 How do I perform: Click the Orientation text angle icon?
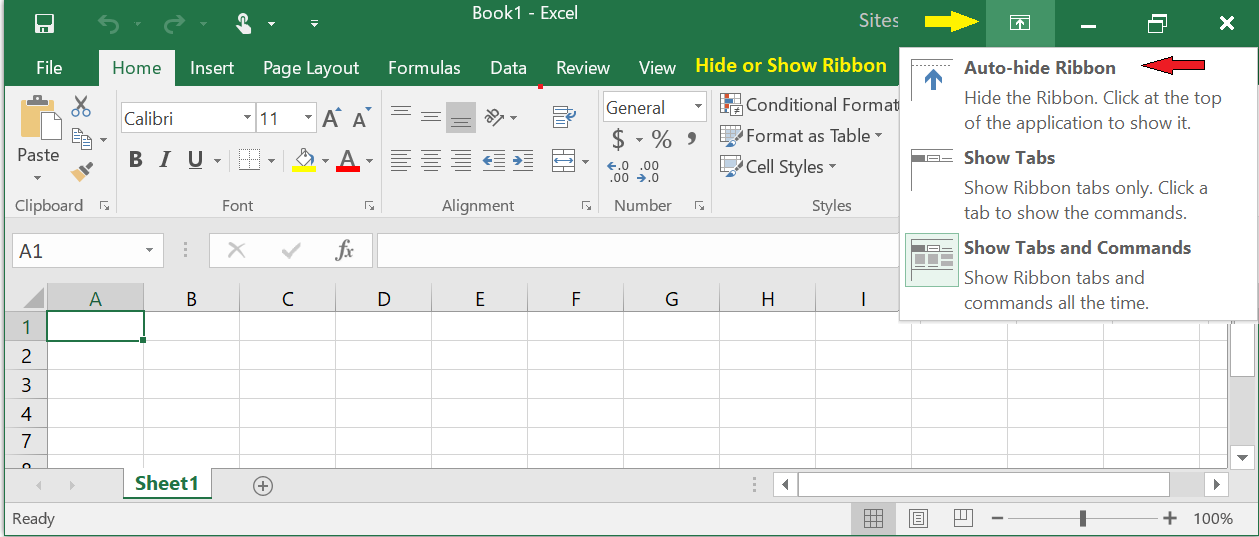[x=495, y=117]
